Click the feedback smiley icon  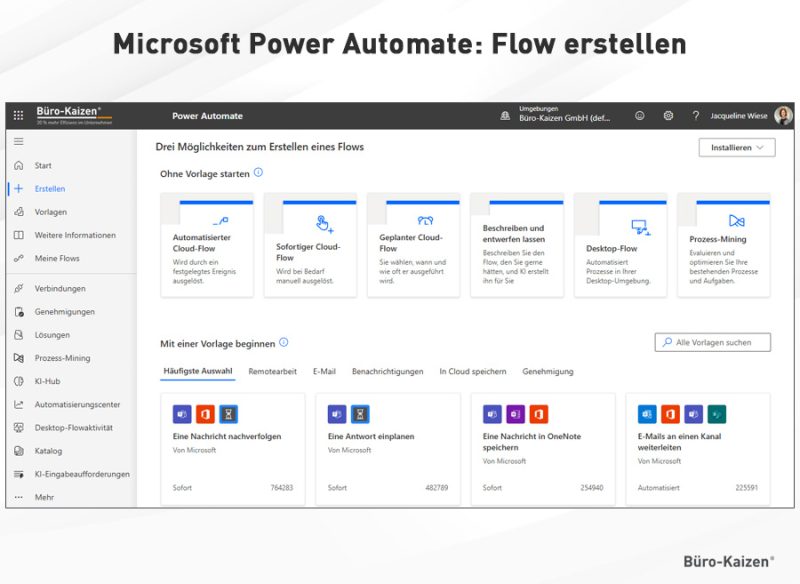(x=639, y=116)
